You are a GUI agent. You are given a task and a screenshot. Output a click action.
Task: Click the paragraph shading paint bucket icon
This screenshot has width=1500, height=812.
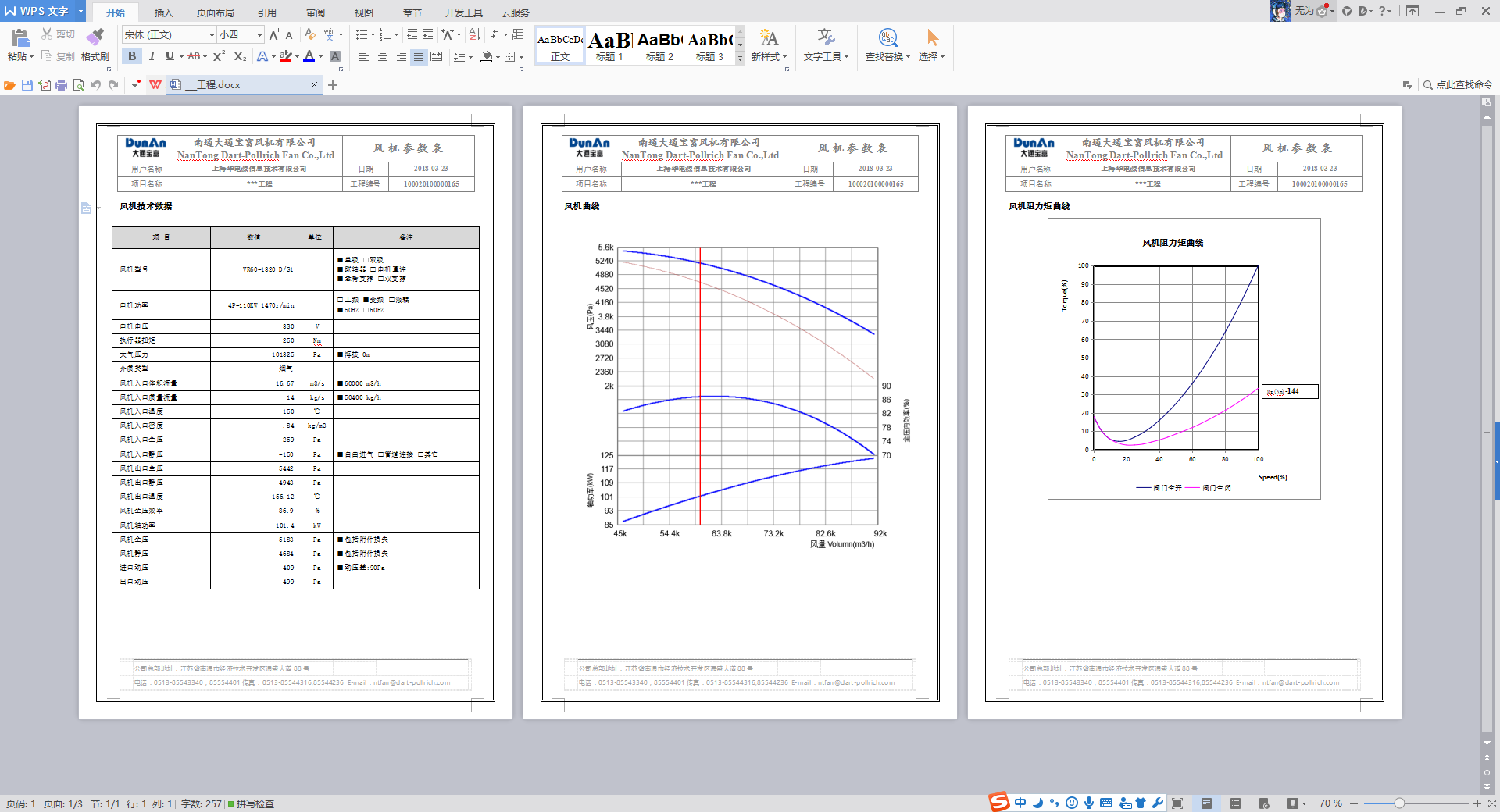point(487,57)
